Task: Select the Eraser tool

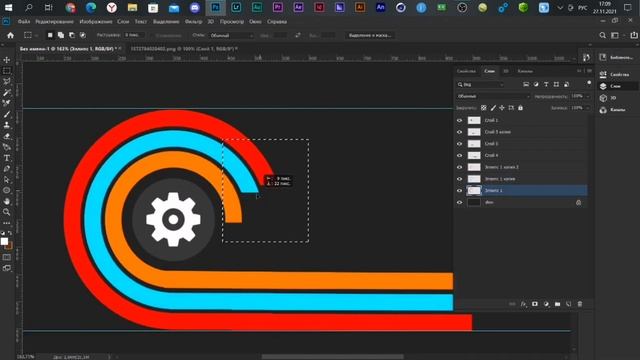Action: (7, 136)
